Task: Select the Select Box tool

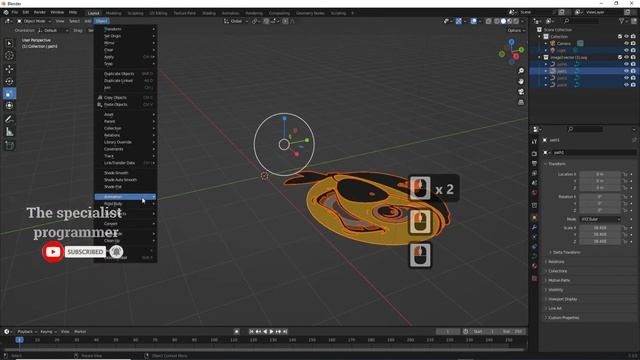Action: point(9,43)
